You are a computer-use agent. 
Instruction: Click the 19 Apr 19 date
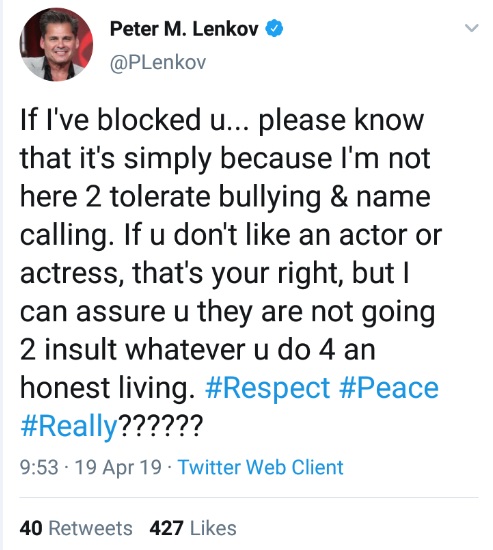pyautogui.click(x=118, y=468)
